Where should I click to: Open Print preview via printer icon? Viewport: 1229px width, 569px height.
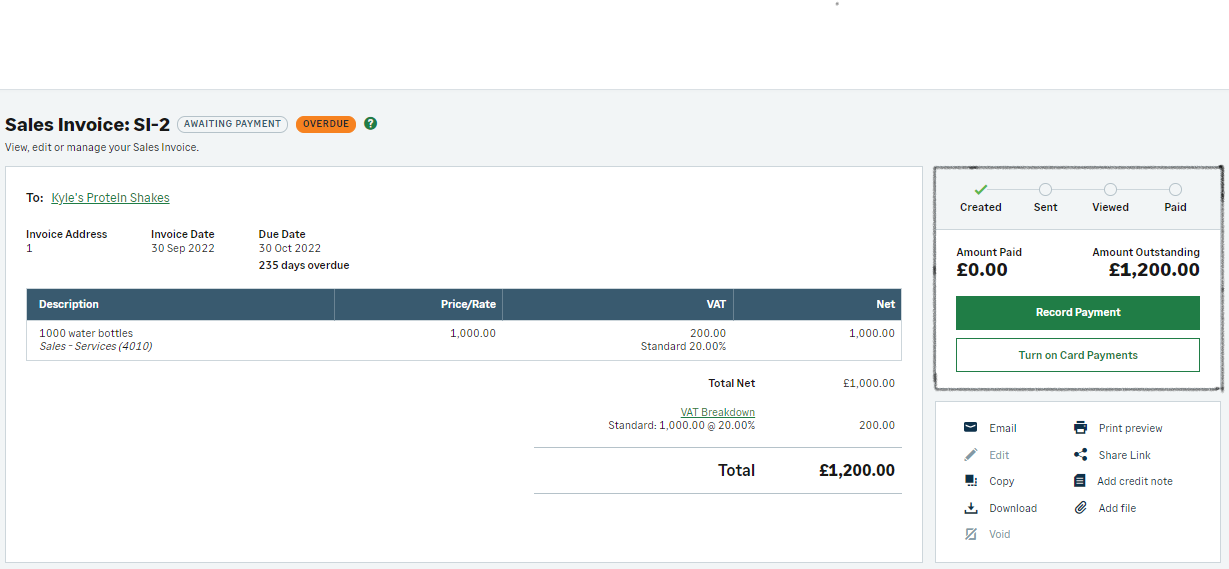click(x=1080, y=428)
